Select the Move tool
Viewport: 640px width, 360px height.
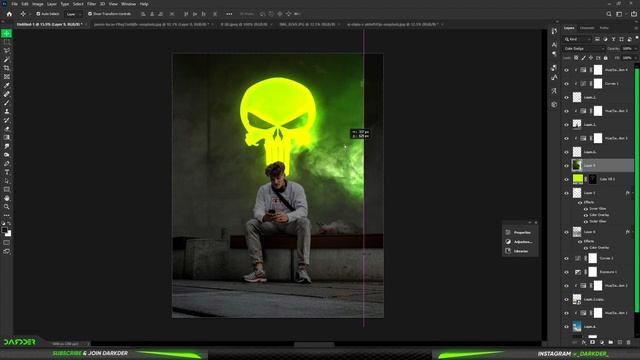[x=7, y=33]
